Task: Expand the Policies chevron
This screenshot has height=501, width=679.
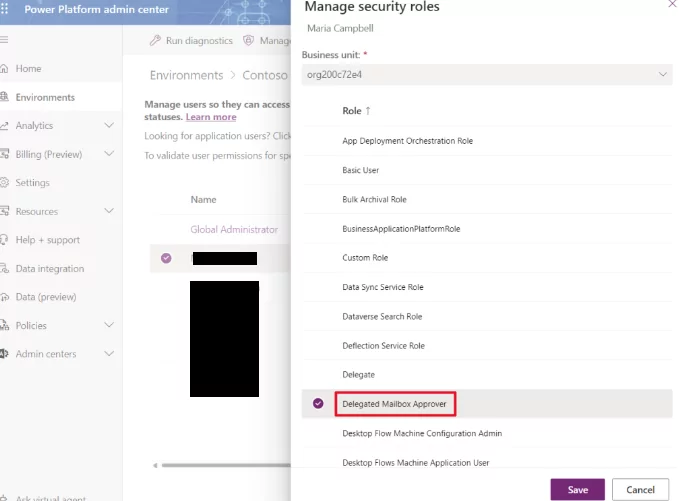Action: [x=109, y=325]
